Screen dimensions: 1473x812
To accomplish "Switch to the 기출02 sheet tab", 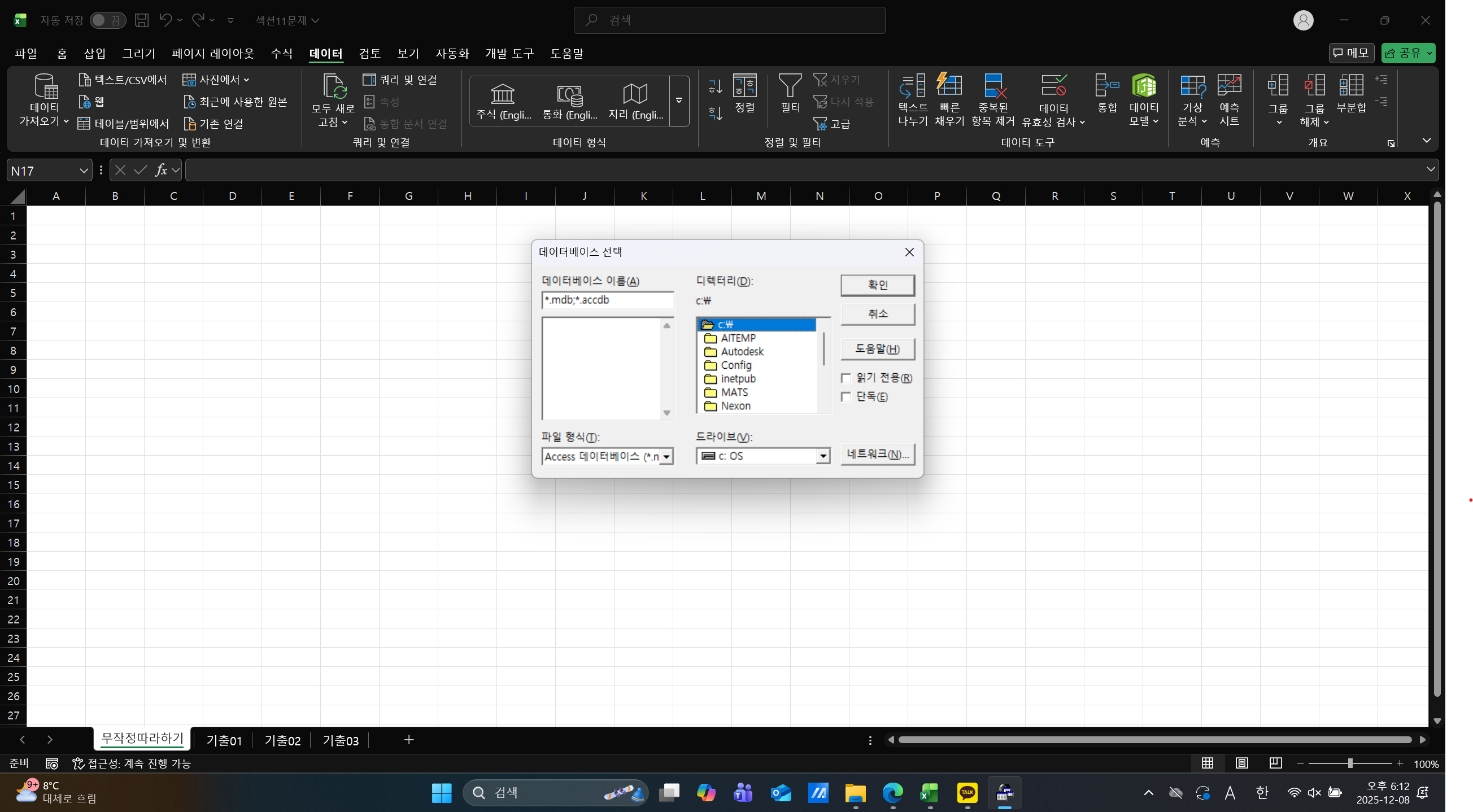I will pos(282,740).
